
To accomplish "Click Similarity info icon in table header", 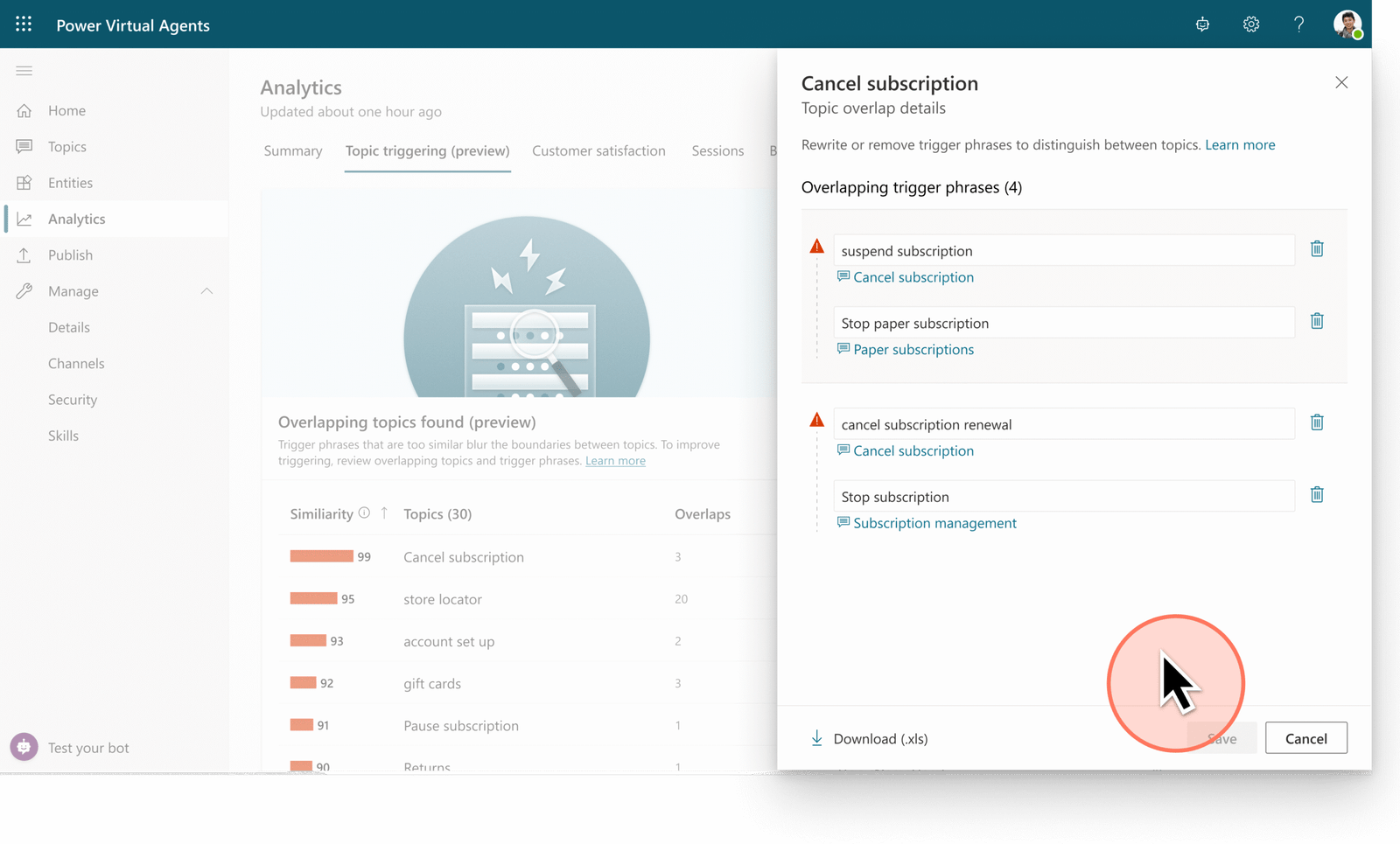I will pyautogui.click(x=364, y=513).
